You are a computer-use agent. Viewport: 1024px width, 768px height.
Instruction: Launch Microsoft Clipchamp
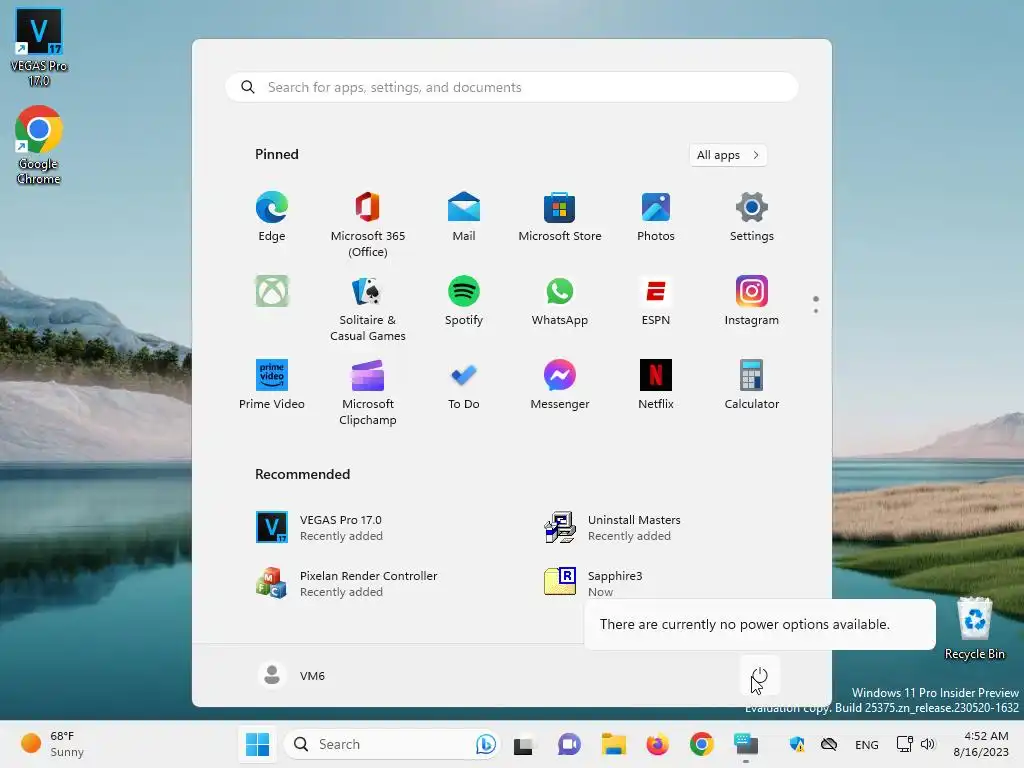pyautogui.click(x=368, y=392)
